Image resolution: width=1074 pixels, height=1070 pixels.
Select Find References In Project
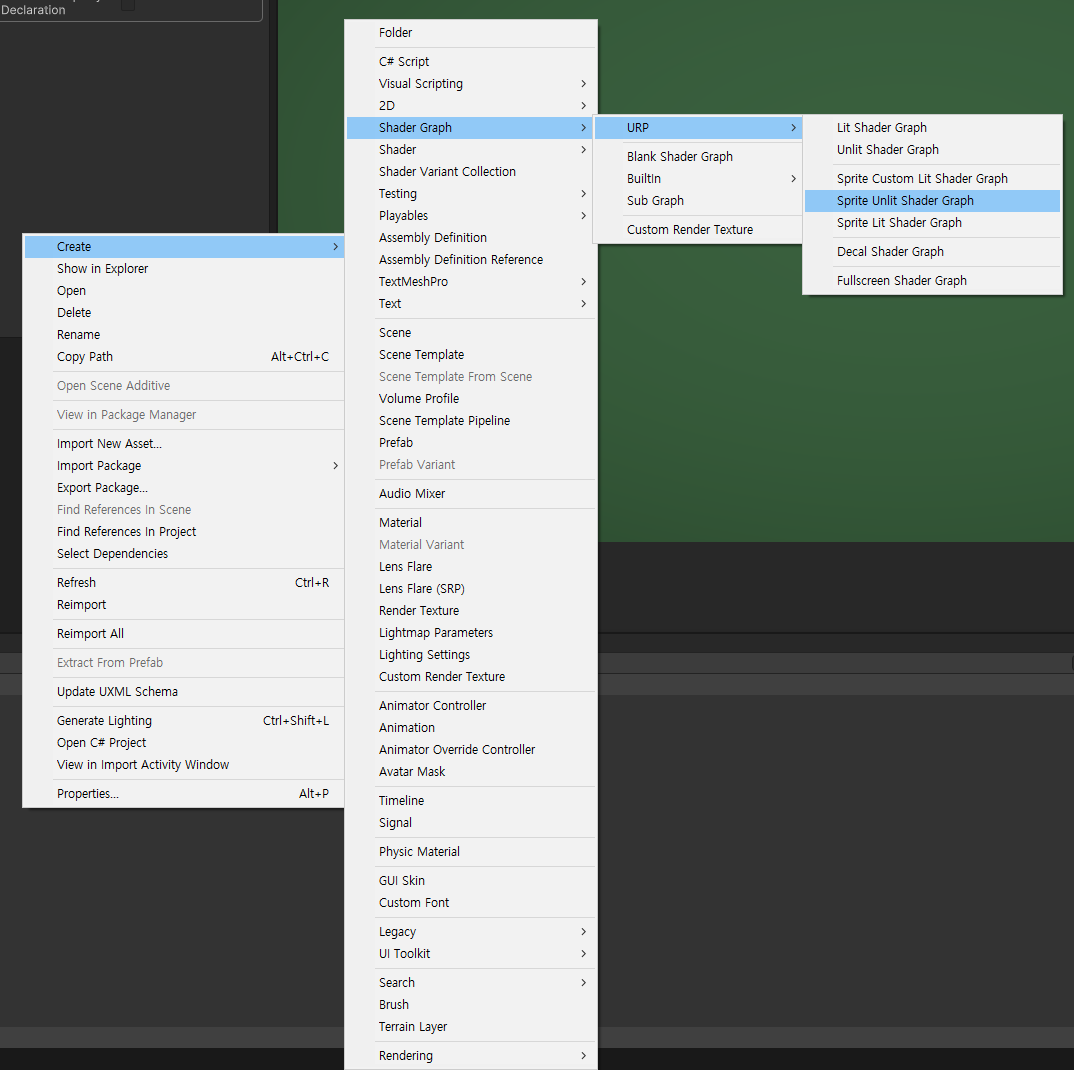coord(184,532)
